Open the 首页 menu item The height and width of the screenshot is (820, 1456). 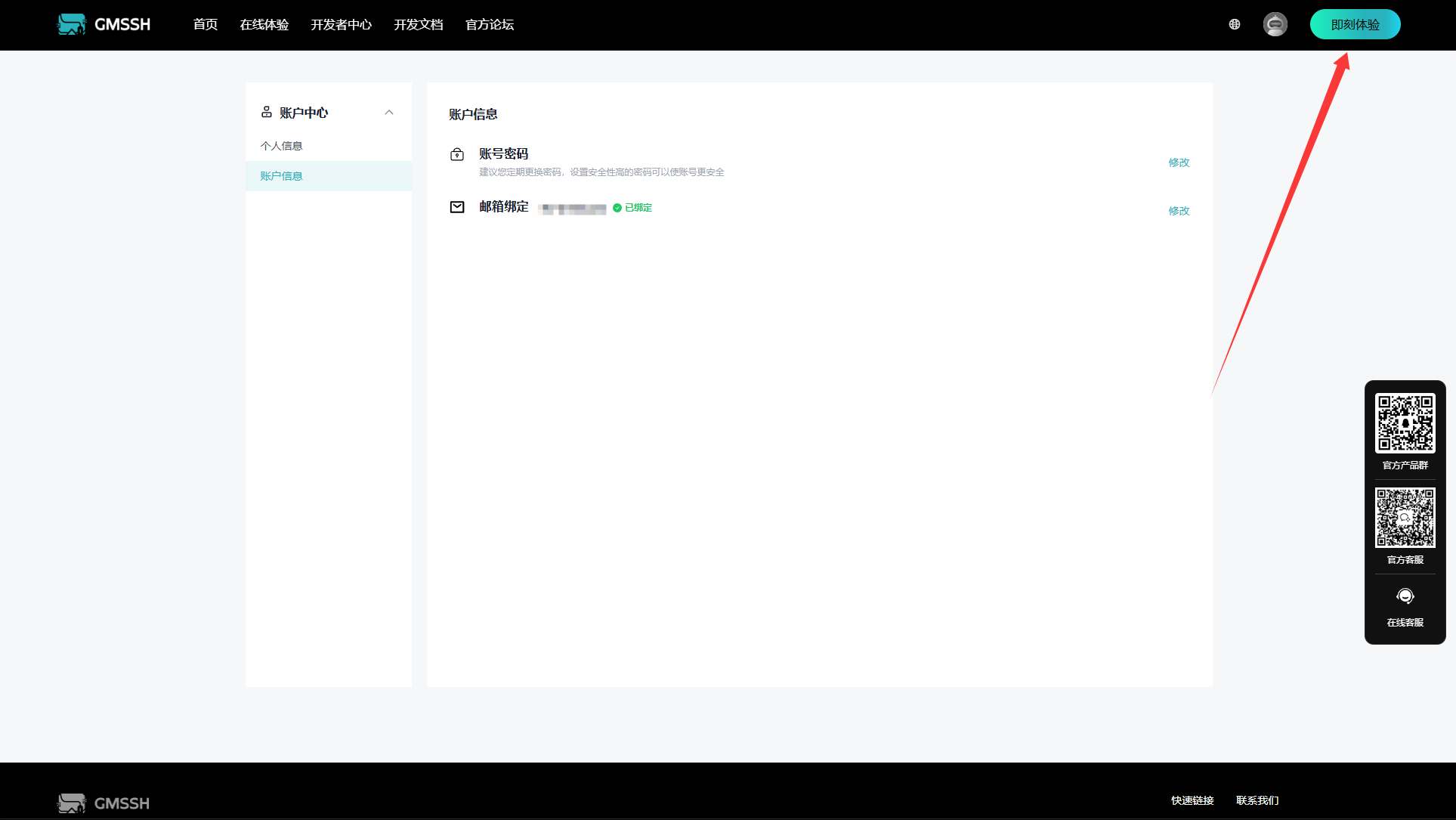[206, 24]
